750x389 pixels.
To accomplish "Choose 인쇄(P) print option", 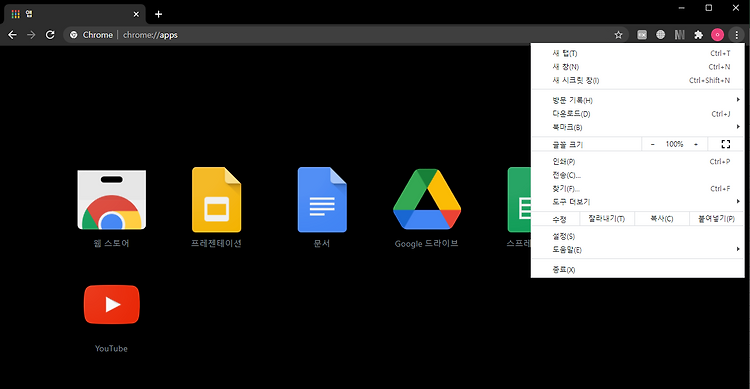I will (638, 162).
